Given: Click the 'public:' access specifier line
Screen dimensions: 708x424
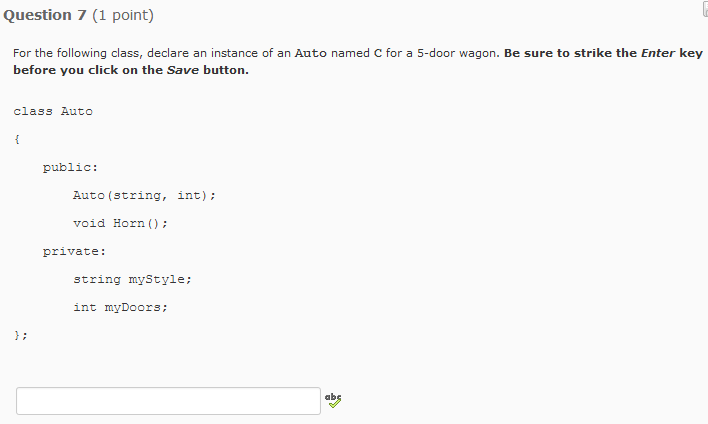Looking at the screenshot, I should pos(70,167).
